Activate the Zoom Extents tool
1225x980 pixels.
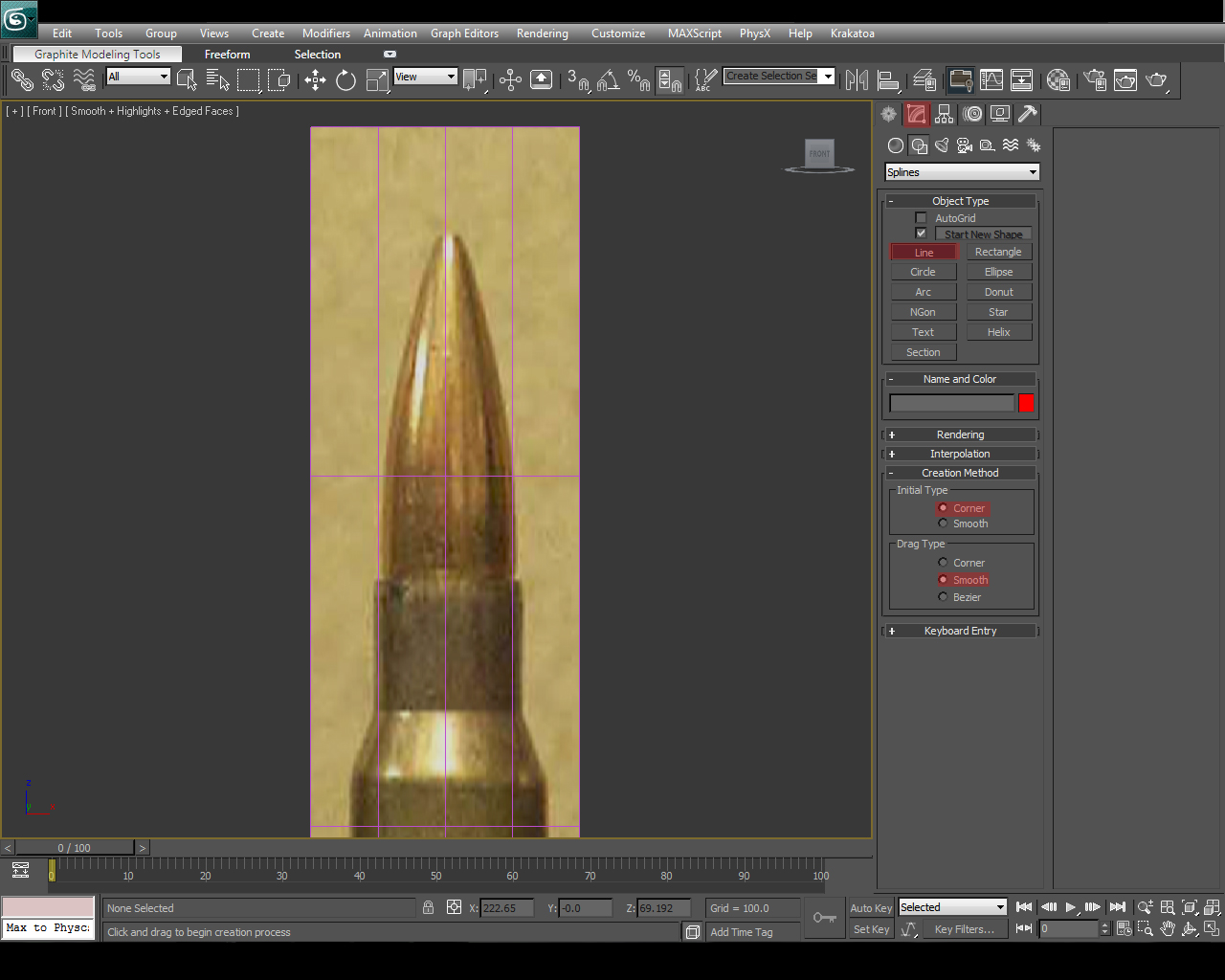(1189, 907)
